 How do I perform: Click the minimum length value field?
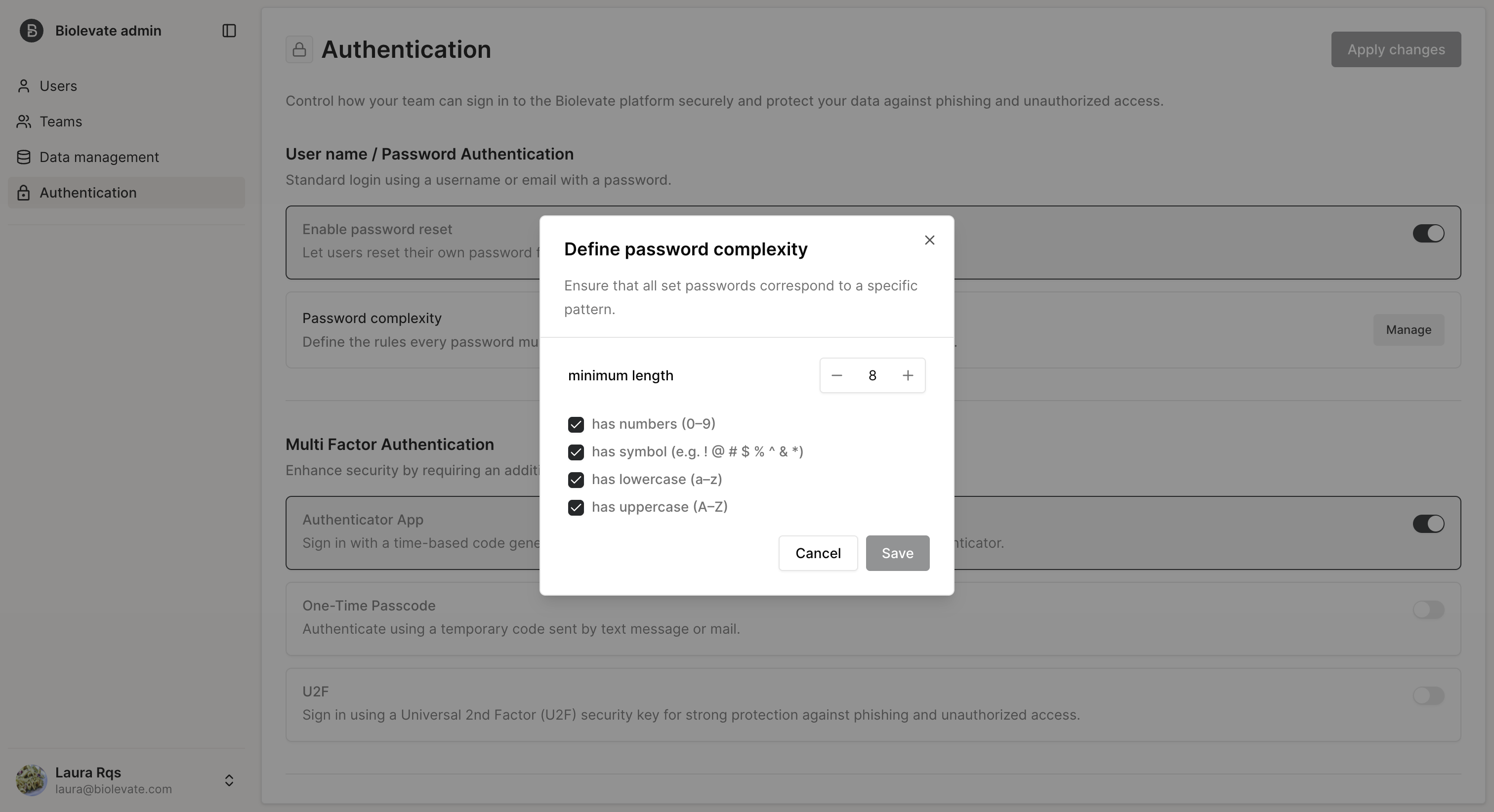(x=871, y=375)
